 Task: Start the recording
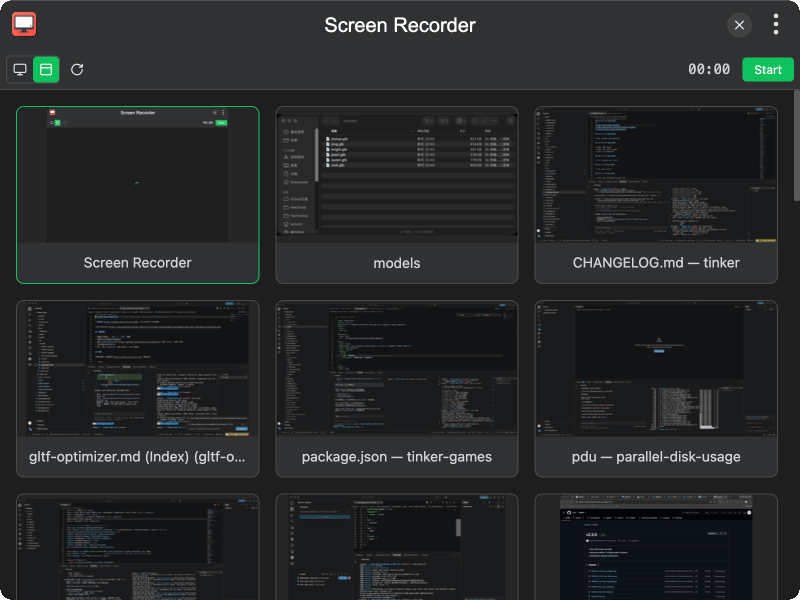click(767, 69)
